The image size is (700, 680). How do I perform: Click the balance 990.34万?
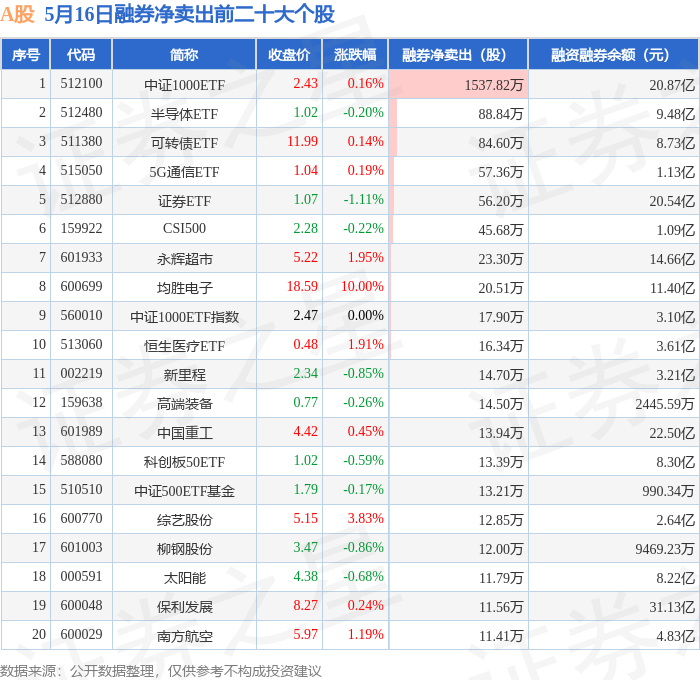[668, 491]
